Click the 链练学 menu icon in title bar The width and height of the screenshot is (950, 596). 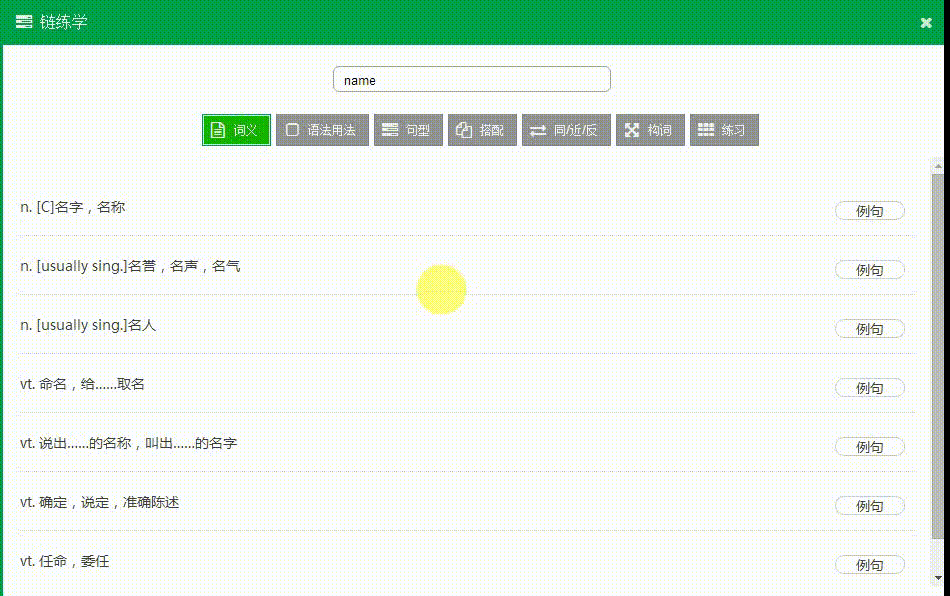(24, 22)
